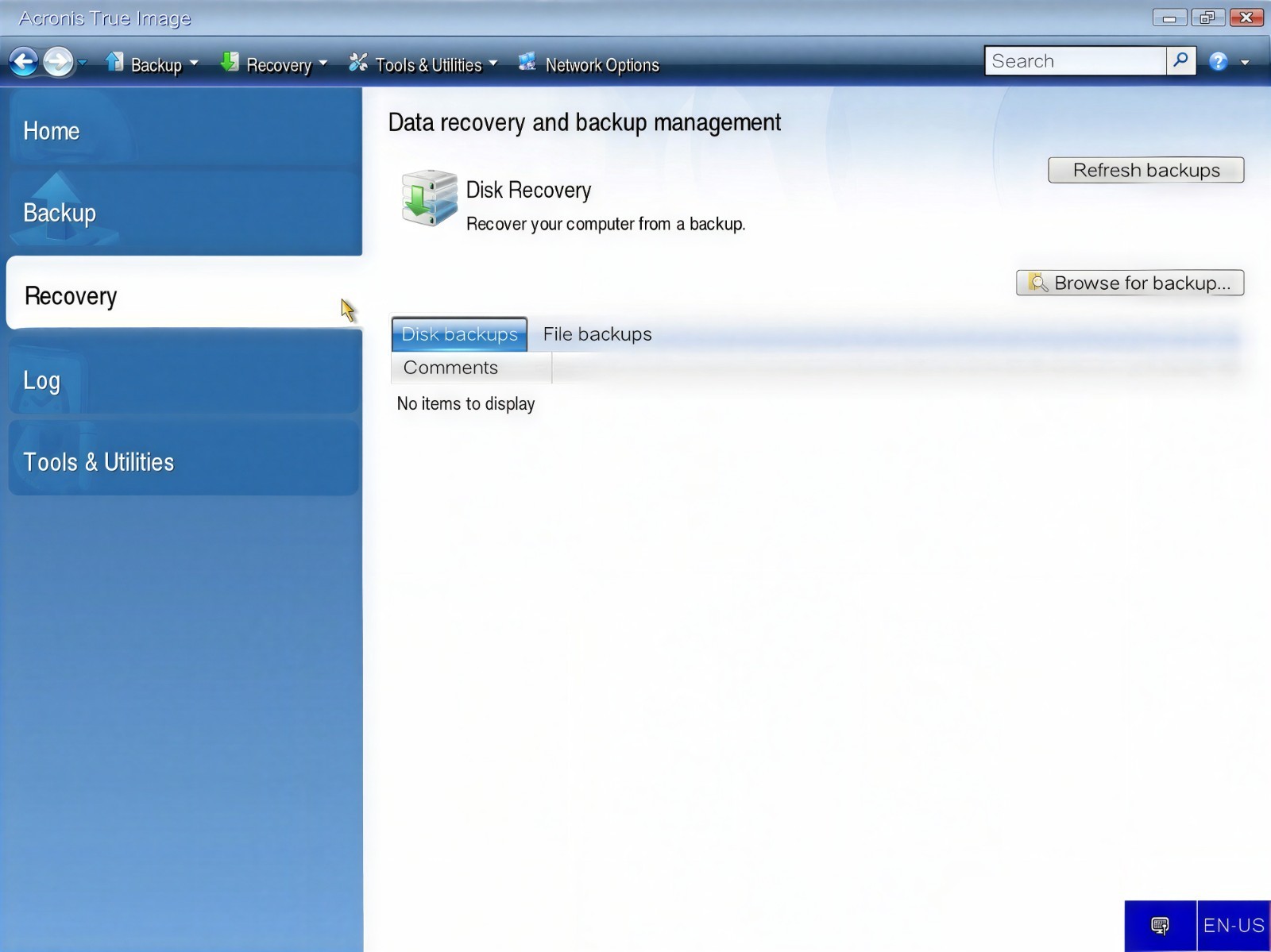Go to Home in the sidebar

tap(184, 129)
